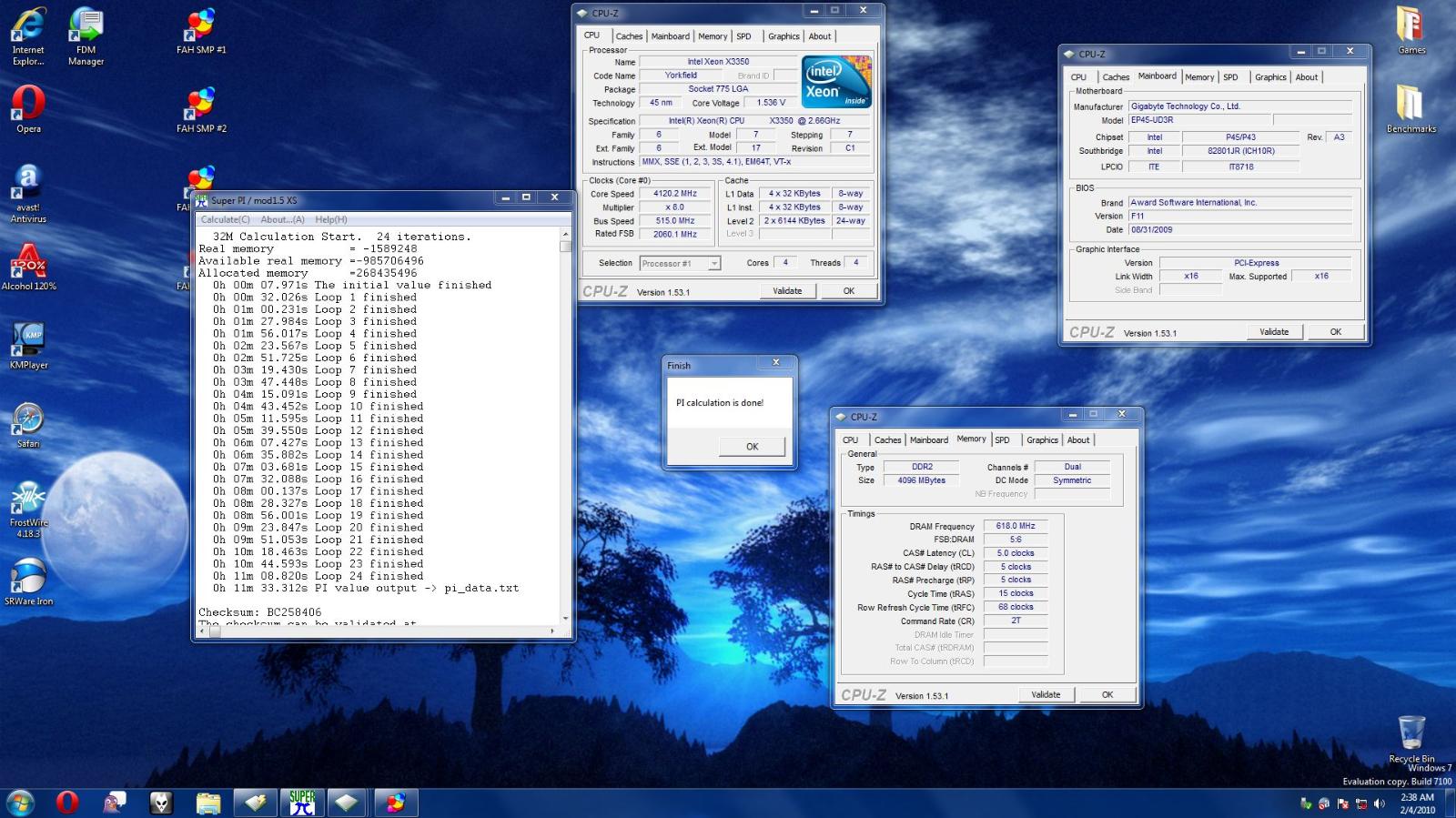
Task: Click the Checksum: BC258406 line
Action: pos(260,612)
